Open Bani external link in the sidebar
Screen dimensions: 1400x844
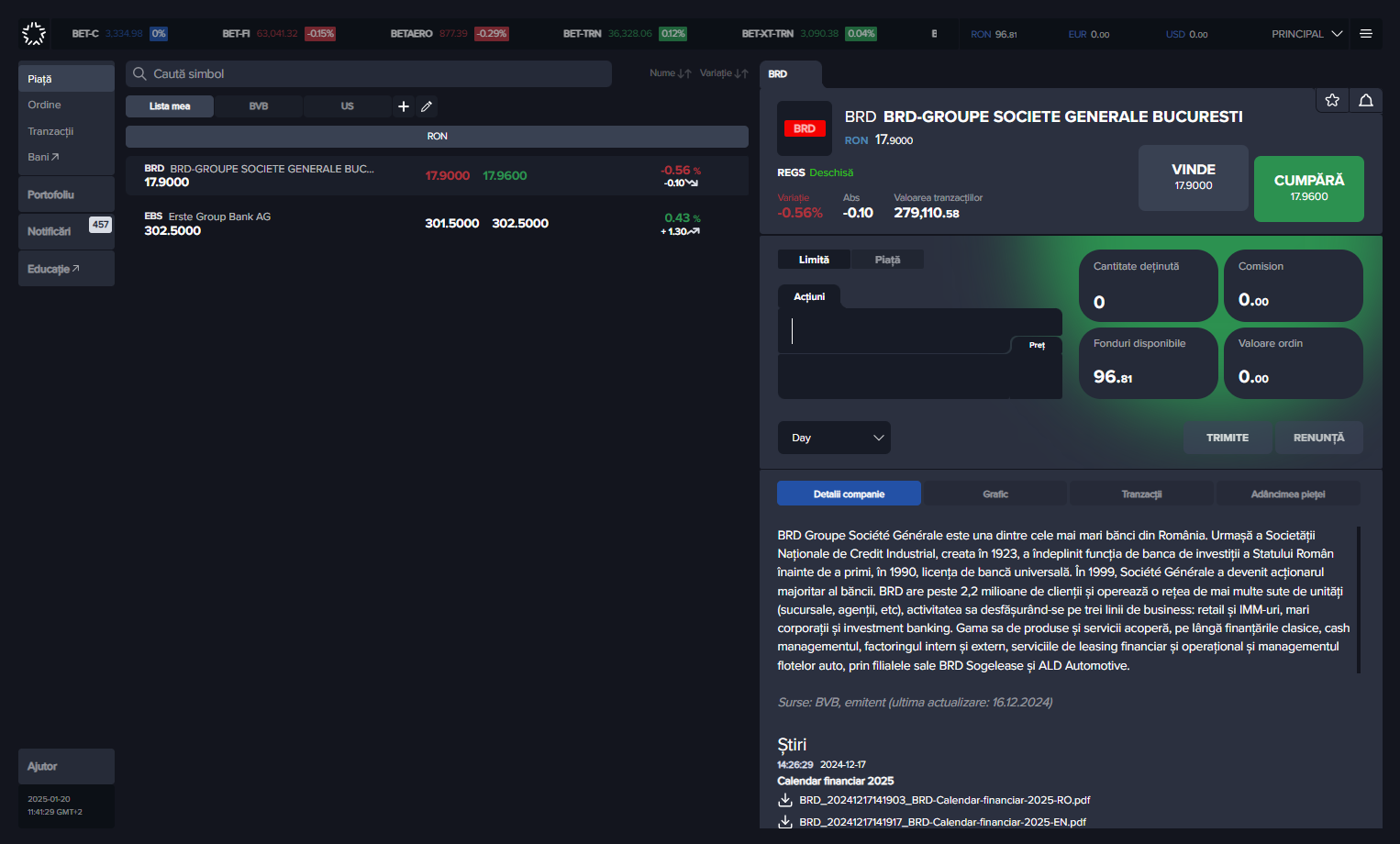coord(66,157)
